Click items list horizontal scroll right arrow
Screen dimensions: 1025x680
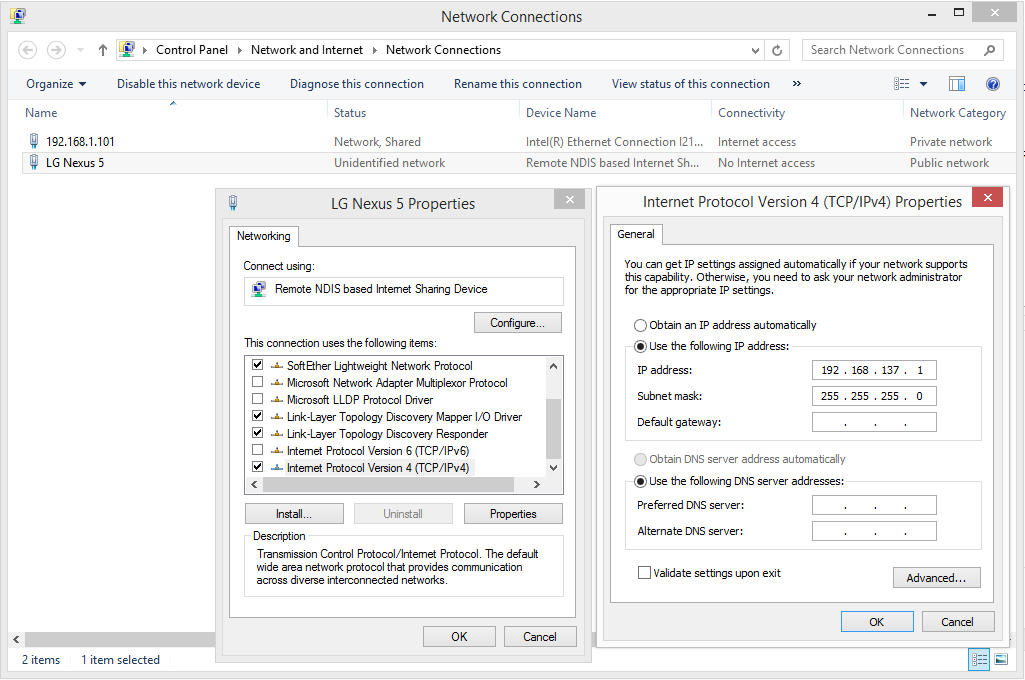tap(537, 484)
